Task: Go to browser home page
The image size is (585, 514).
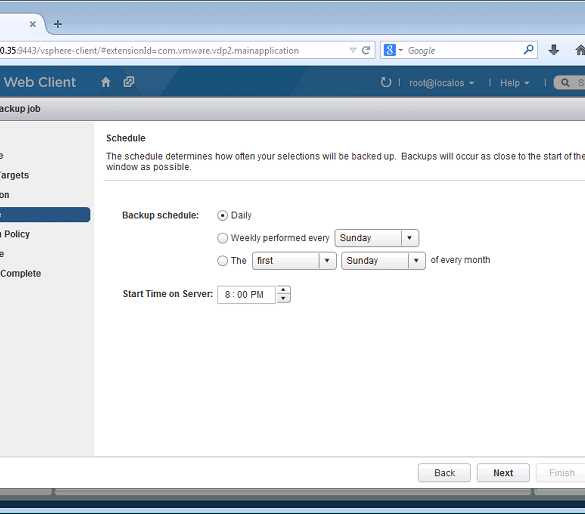Action: (x=580, y=50)
